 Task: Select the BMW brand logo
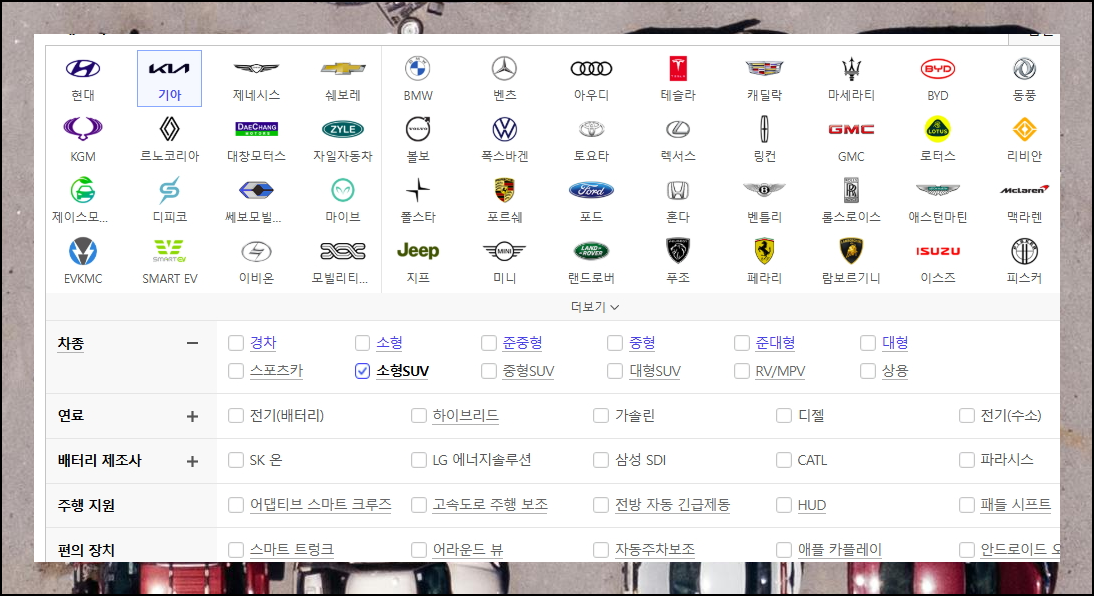418,68
